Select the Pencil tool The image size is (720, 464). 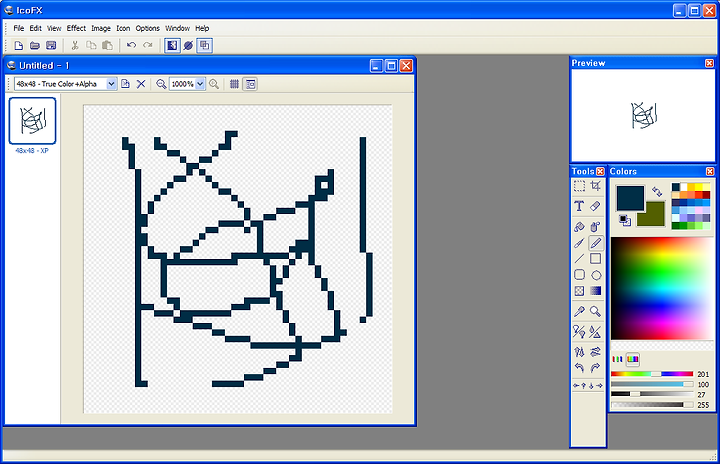coord(596,243)
